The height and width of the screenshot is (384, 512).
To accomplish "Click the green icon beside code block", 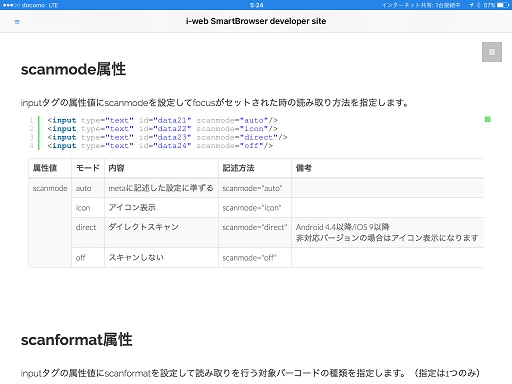I will pyautogui.click(x=487, y=119).
